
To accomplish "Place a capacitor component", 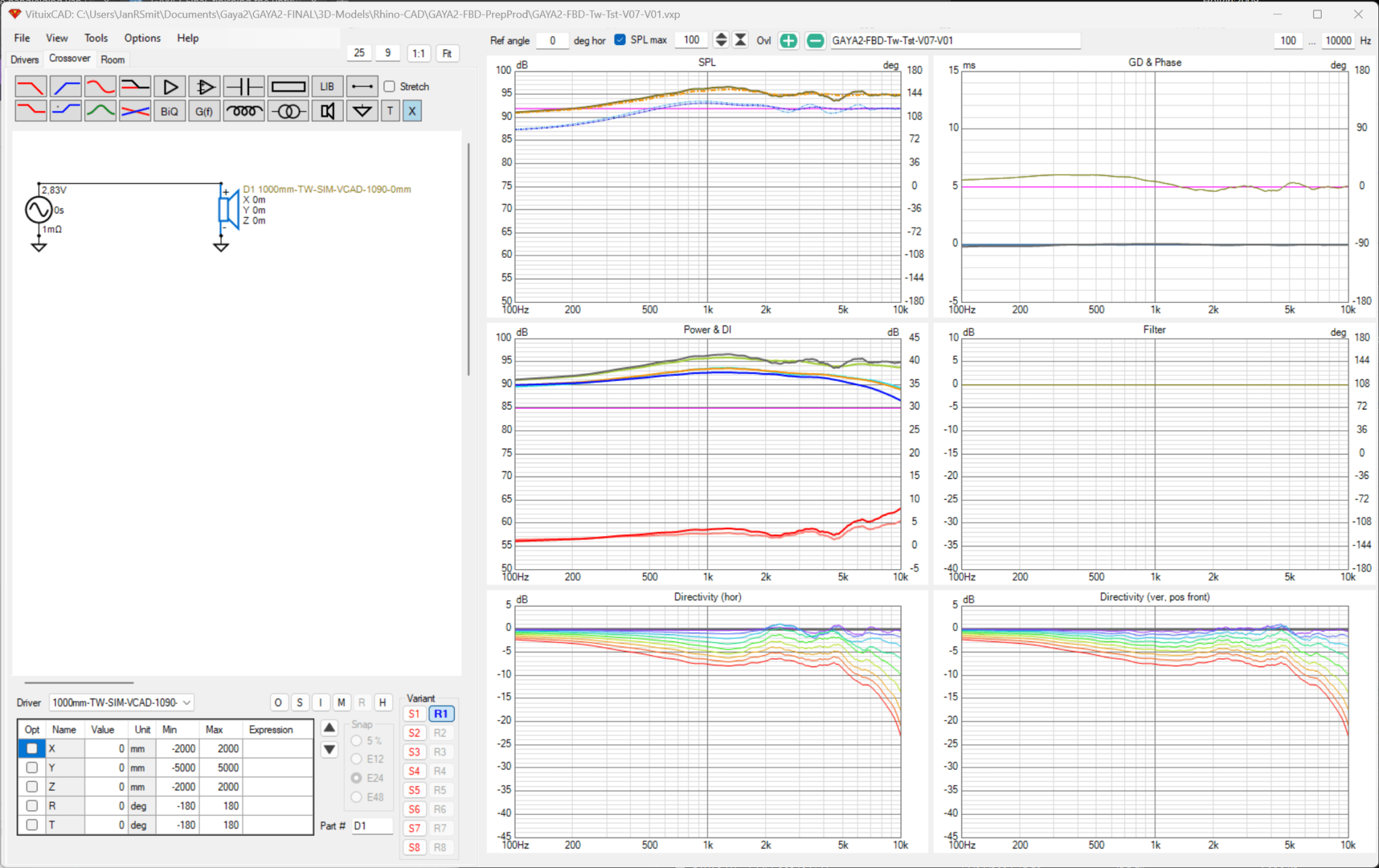I will (244, 87).
